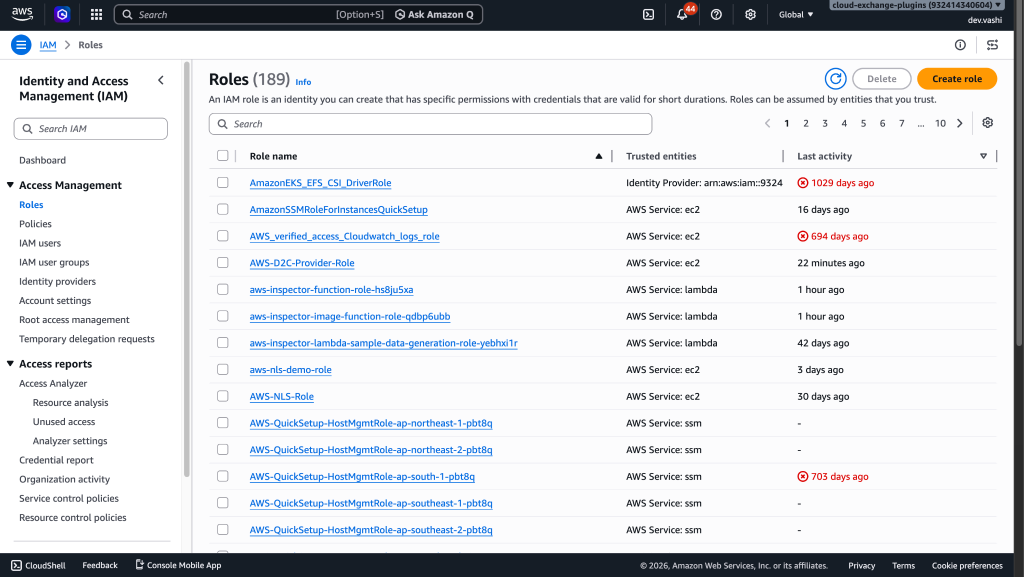Check aws-nls-demo-role row
The image size is (1024, 577).
(223, 369)
